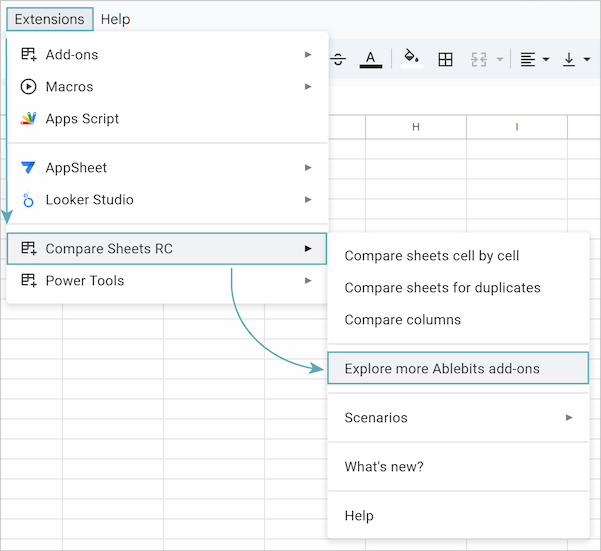Open the borders tool
601x551 pixels.
(x=445, y=59)
